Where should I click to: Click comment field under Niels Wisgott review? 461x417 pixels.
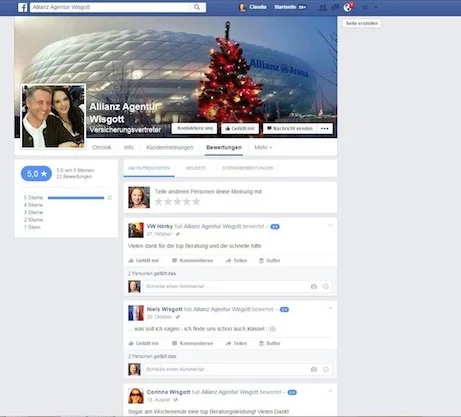tap(225, 369)
